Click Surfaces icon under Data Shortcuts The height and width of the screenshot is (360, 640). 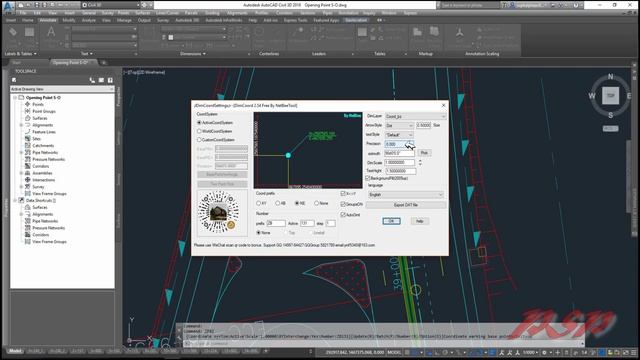click(28, 207)
